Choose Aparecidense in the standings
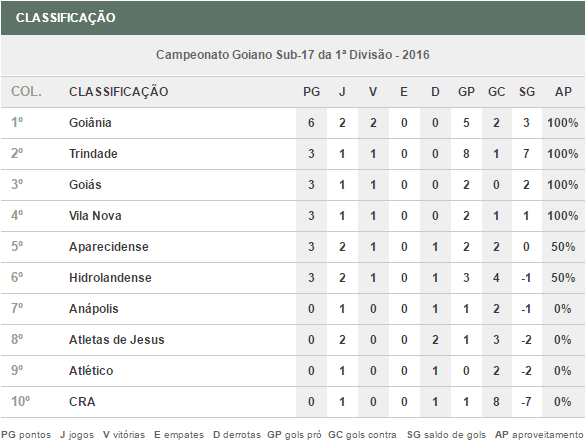Viewport: 587px width, 445px height. [x=109, y=247]
